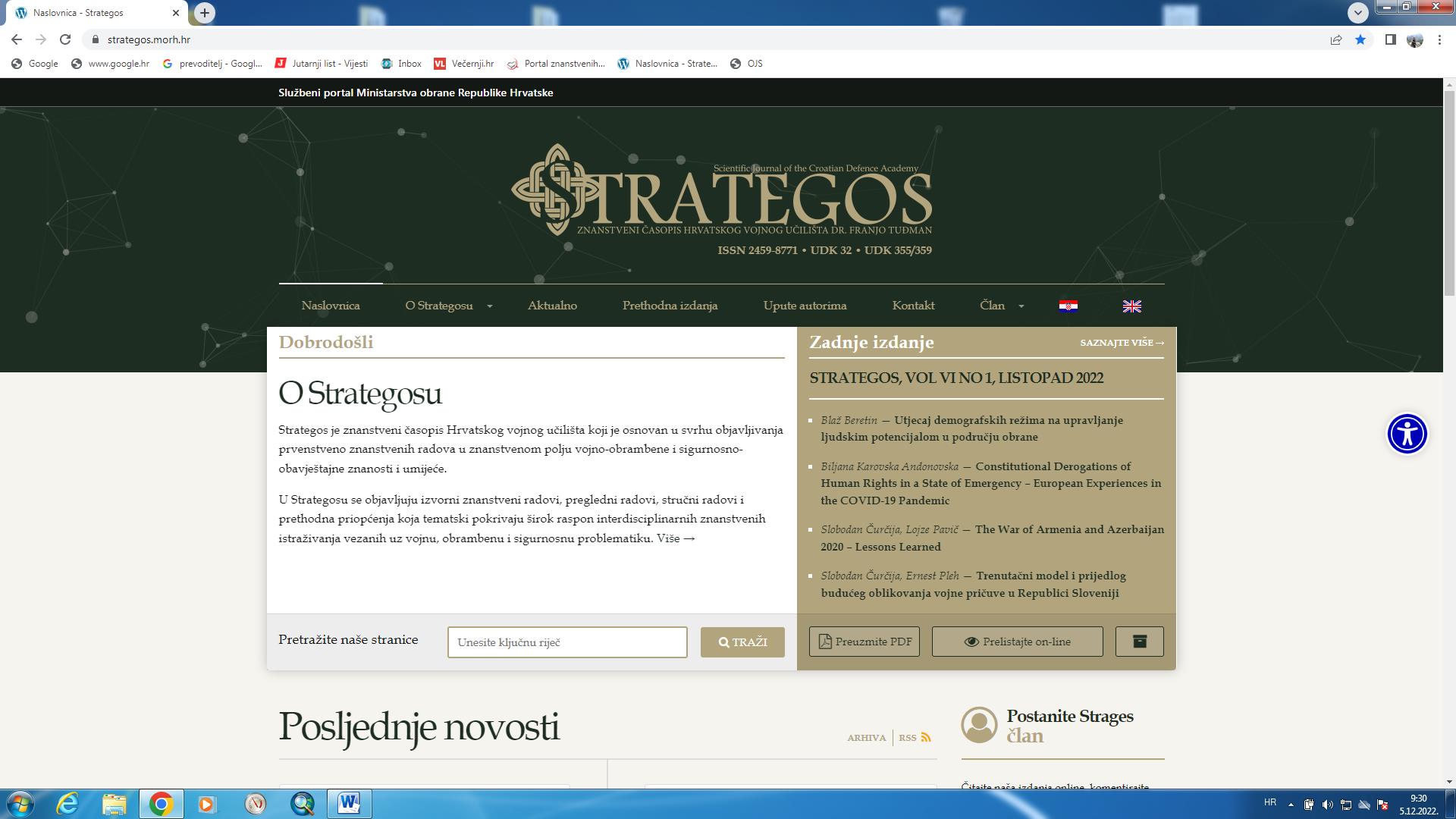This screenshot has height=819, width=1456.
Task: Open ARHIVA link in news section
Action: click(x=866, y=738)
